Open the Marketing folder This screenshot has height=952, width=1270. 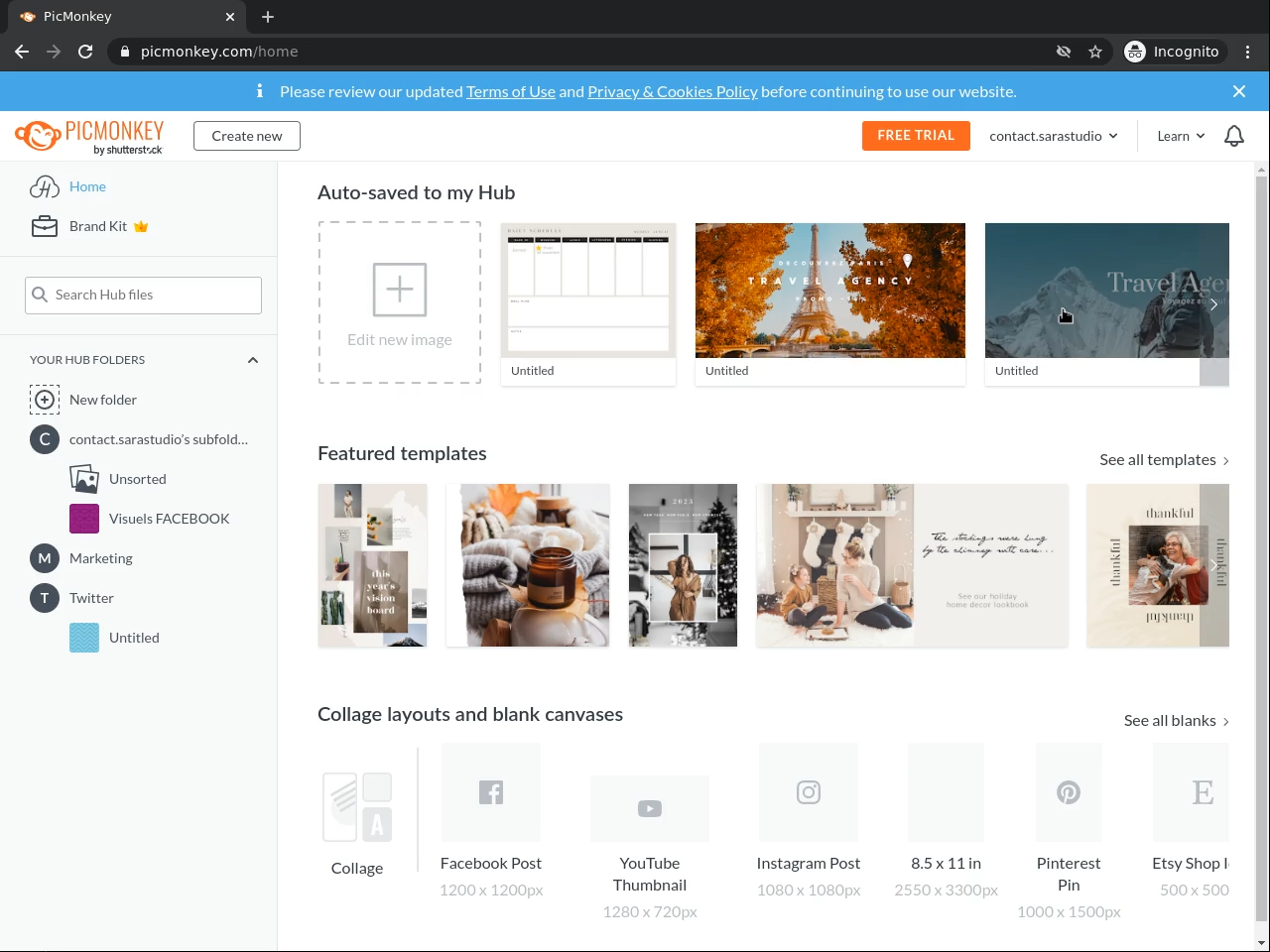101,558
